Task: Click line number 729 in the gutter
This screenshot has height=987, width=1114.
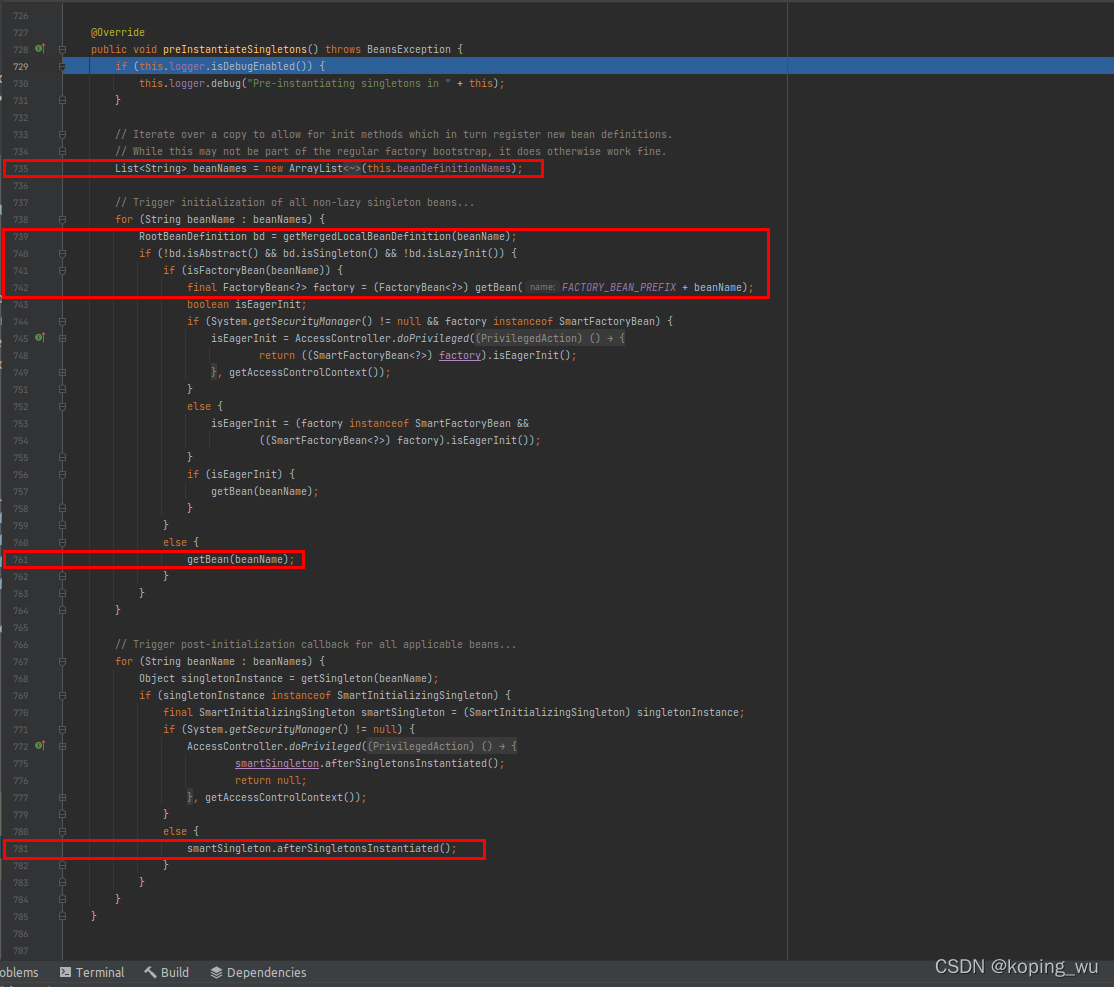Action: pyautogui.click(x=21, y=67)
